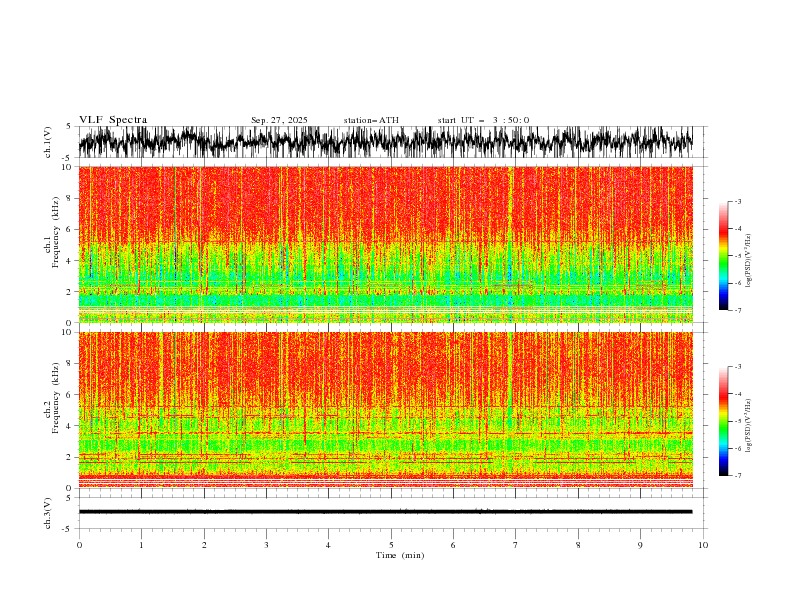
Task: Click the time axis tick label "2"
Action: 204,545
